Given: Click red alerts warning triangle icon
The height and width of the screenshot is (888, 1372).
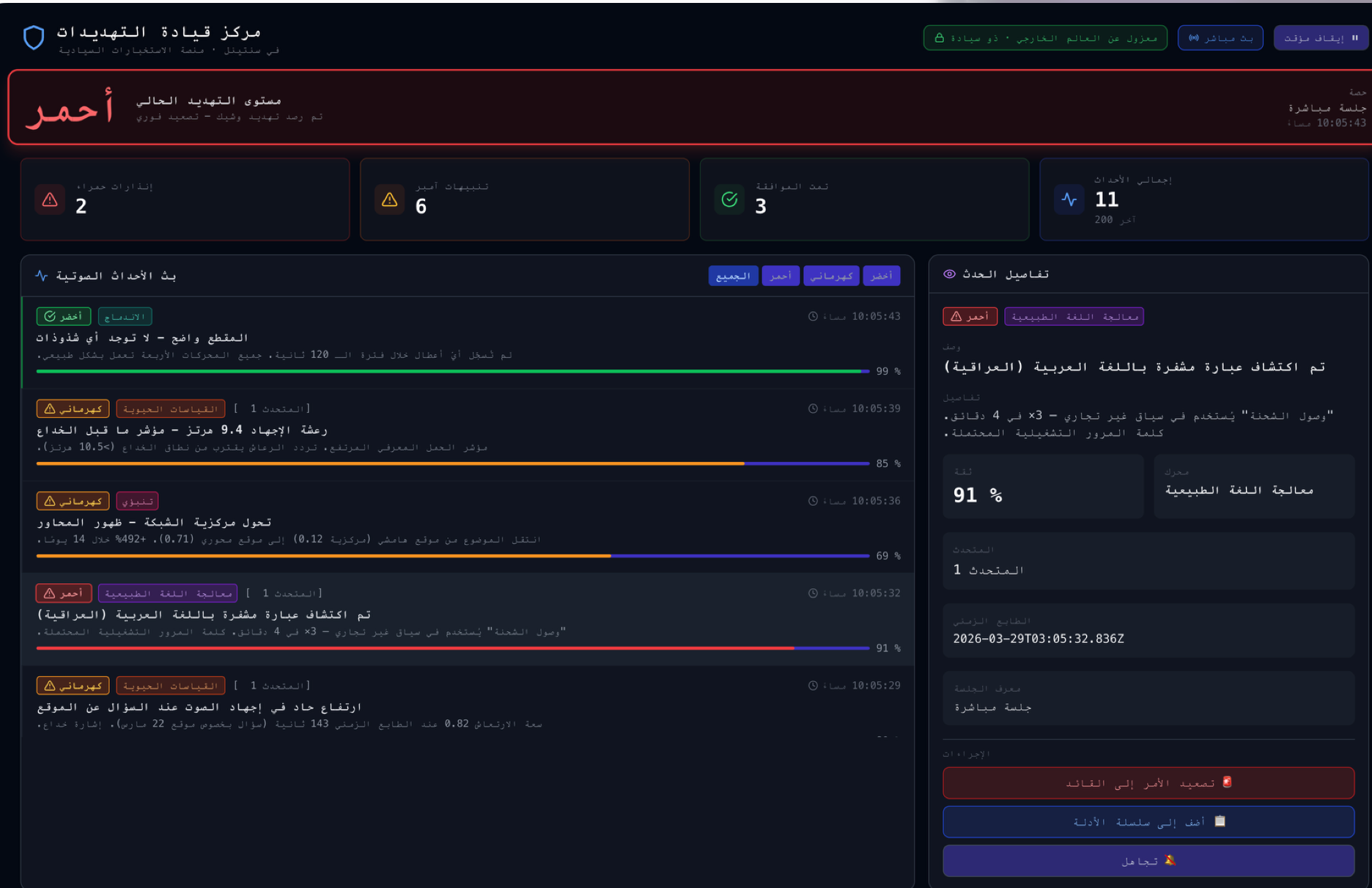Looking at the screenshot, I should 50,199.
